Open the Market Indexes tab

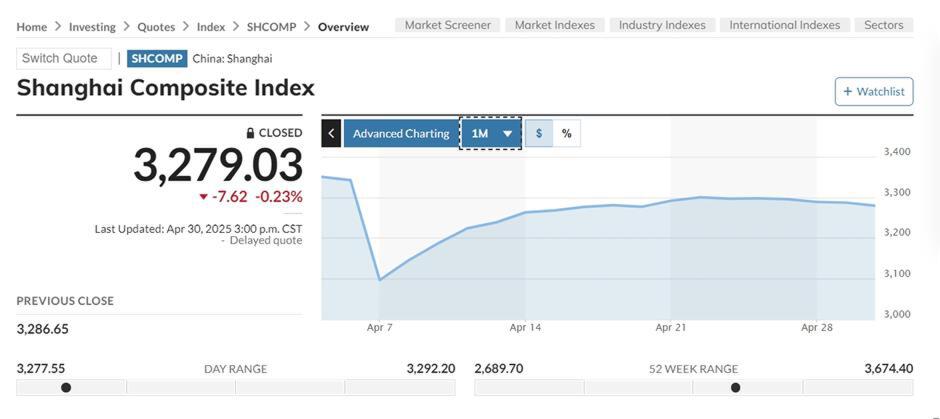[x=554, y=25]
